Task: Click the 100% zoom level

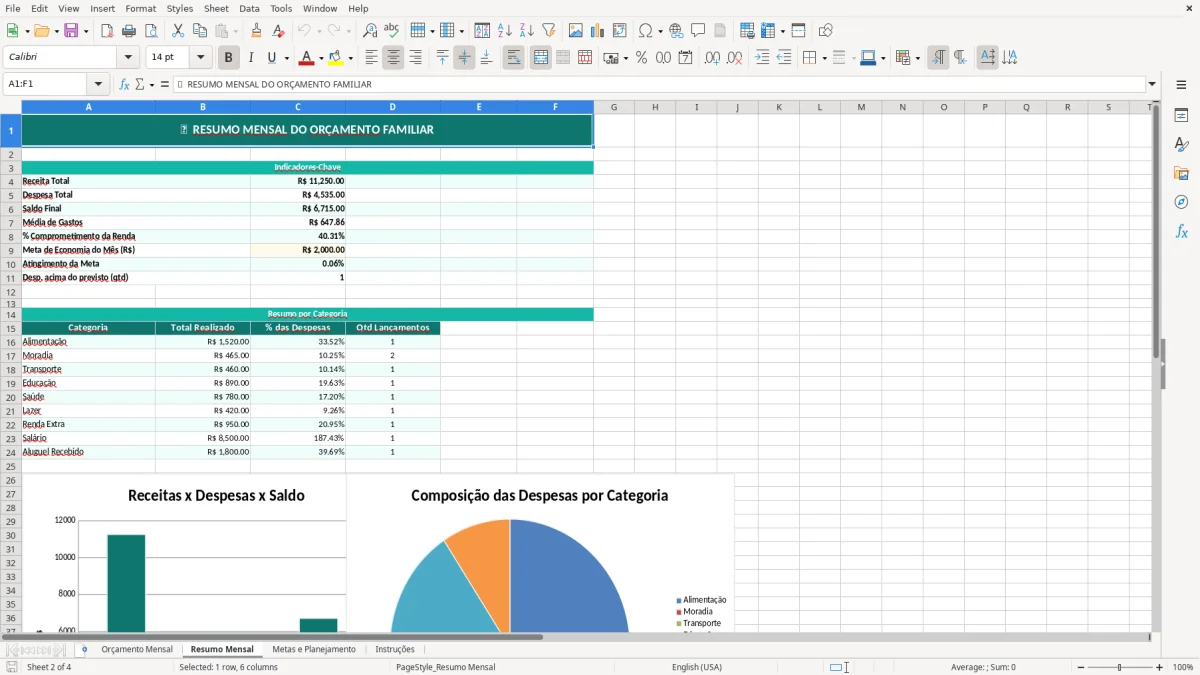Action: pyautogui.click(x=1183, y=667)
